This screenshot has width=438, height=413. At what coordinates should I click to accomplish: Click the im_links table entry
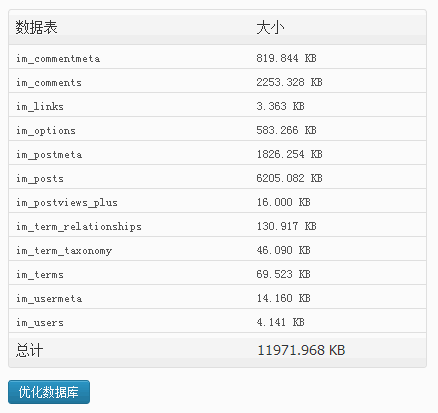pos(40,107)
